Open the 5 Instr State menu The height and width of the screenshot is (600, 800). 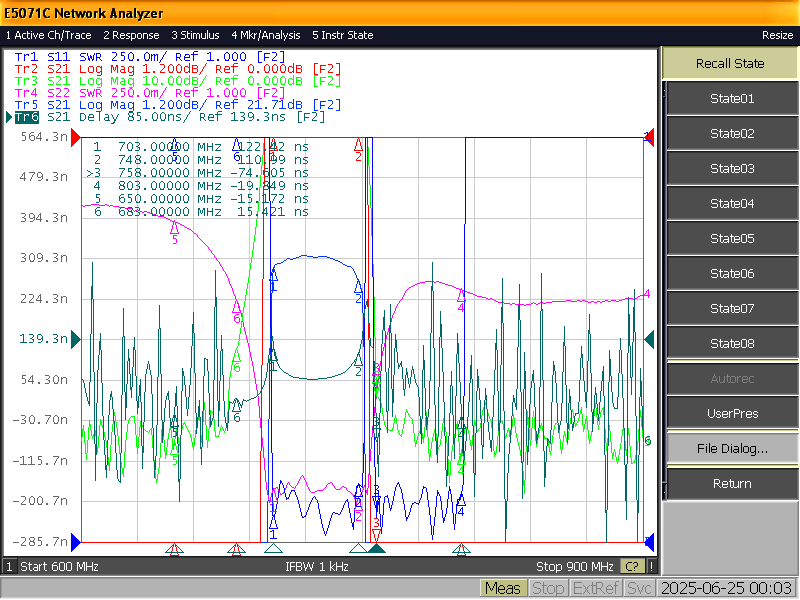point(342,35)
